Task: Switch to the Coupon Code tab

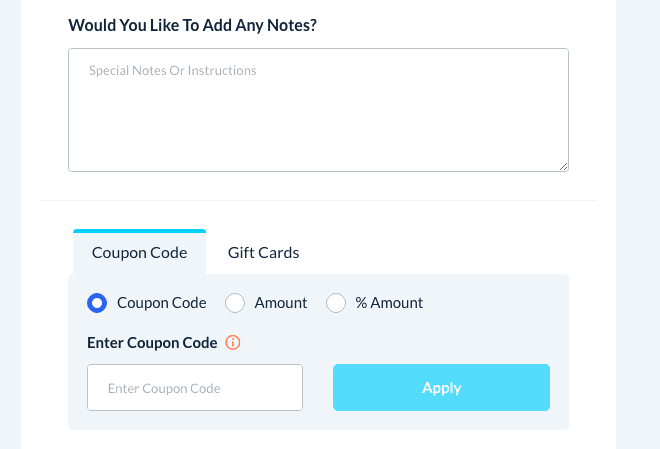Action: 139,253
